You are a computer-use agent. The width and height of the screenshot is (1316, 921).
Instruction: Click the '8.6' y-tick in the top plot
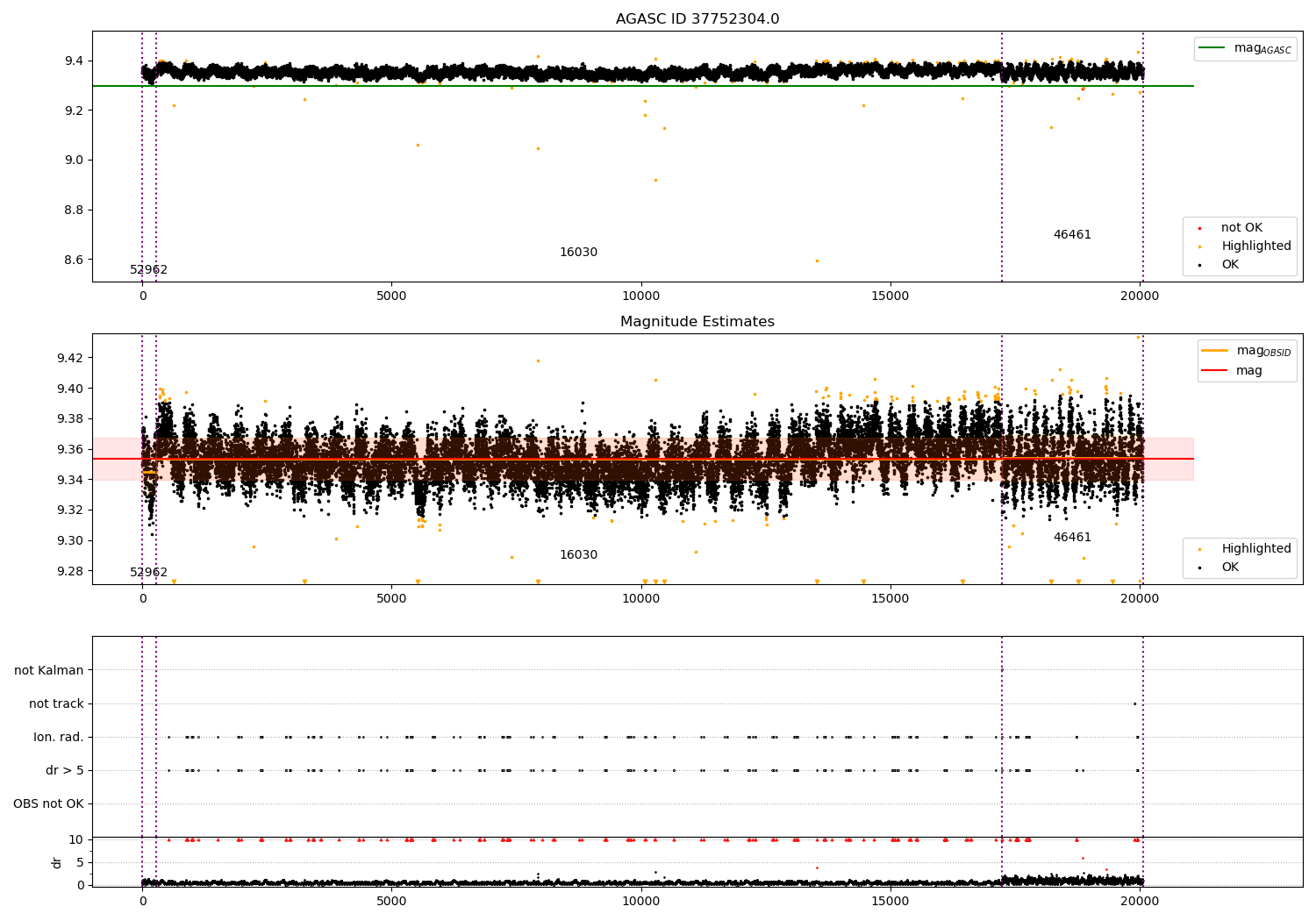click(75, 261)
